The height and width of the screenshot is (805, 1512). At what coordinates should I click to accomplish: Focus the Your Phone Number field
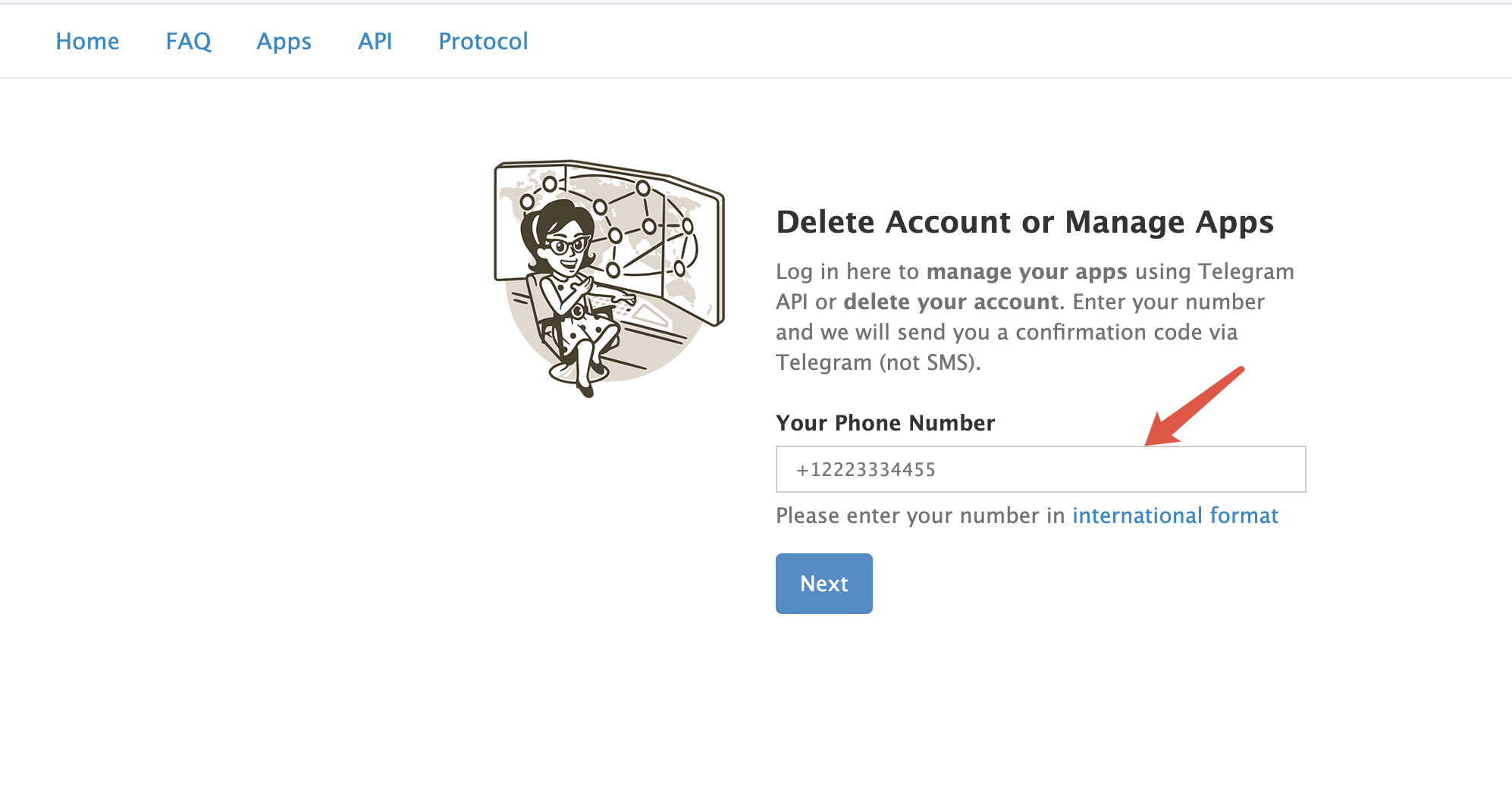[1040, 469]
